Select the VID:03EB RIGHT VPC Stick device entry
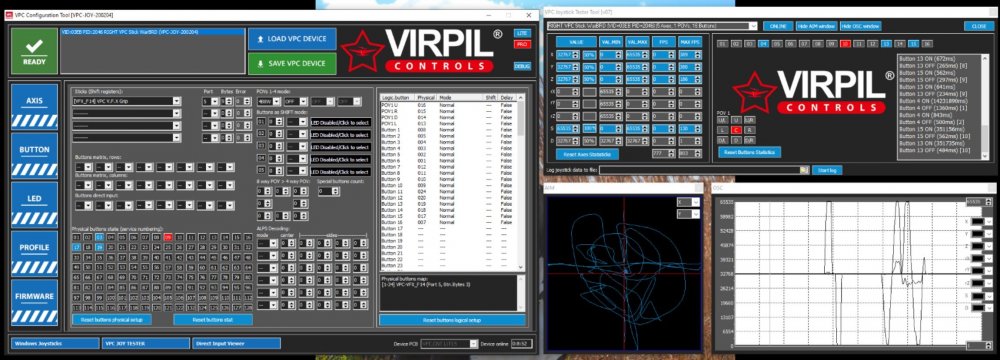The height and width of the screenshot is (360, 1000). tap(152, 31)
